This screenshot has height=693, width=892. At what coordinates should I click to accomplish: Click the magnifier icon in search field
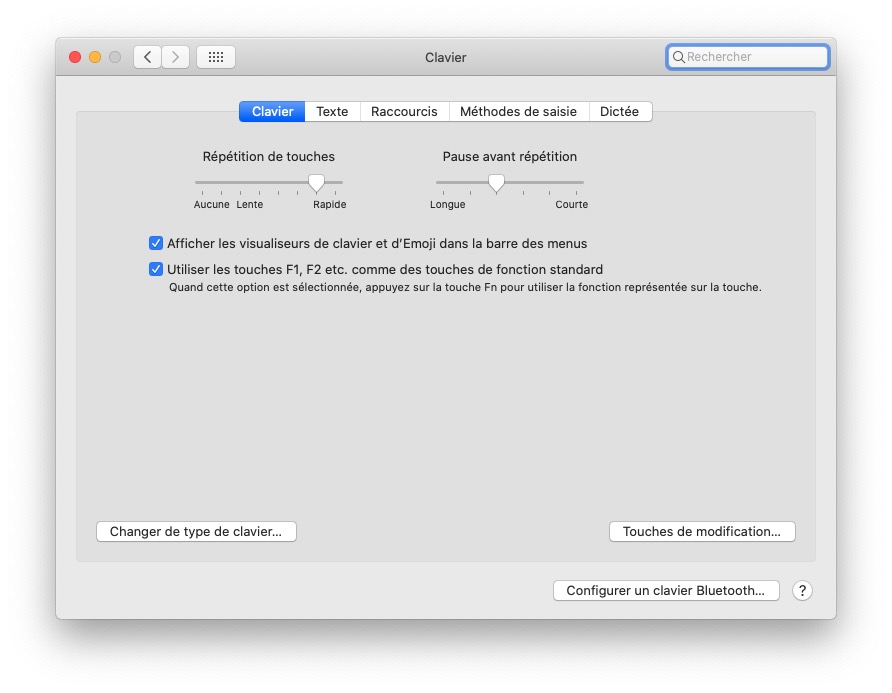(x=678, y=57)
